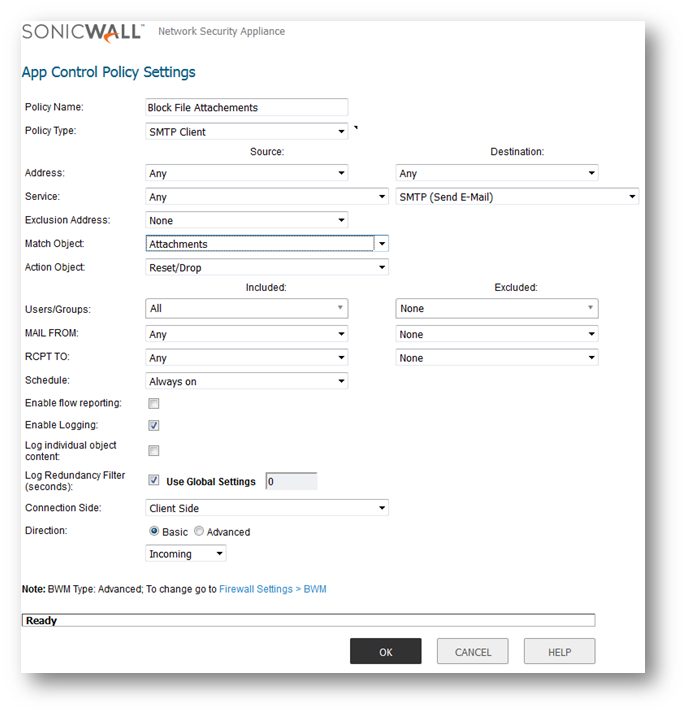
Task: Open the Schedule Always on dropdown
Action: click(x=247, y=381)
